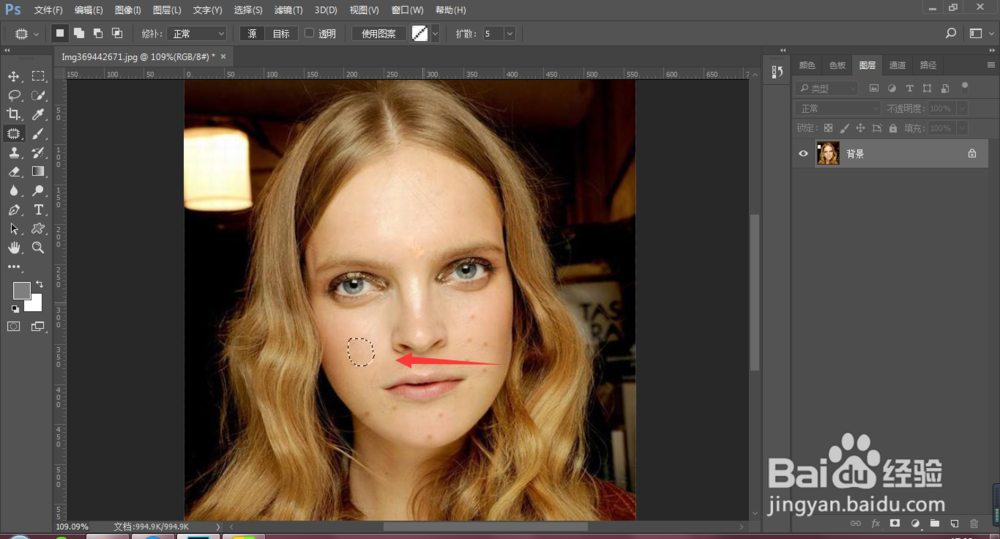Select the Eyedropper tool

(x=38, y=114)
